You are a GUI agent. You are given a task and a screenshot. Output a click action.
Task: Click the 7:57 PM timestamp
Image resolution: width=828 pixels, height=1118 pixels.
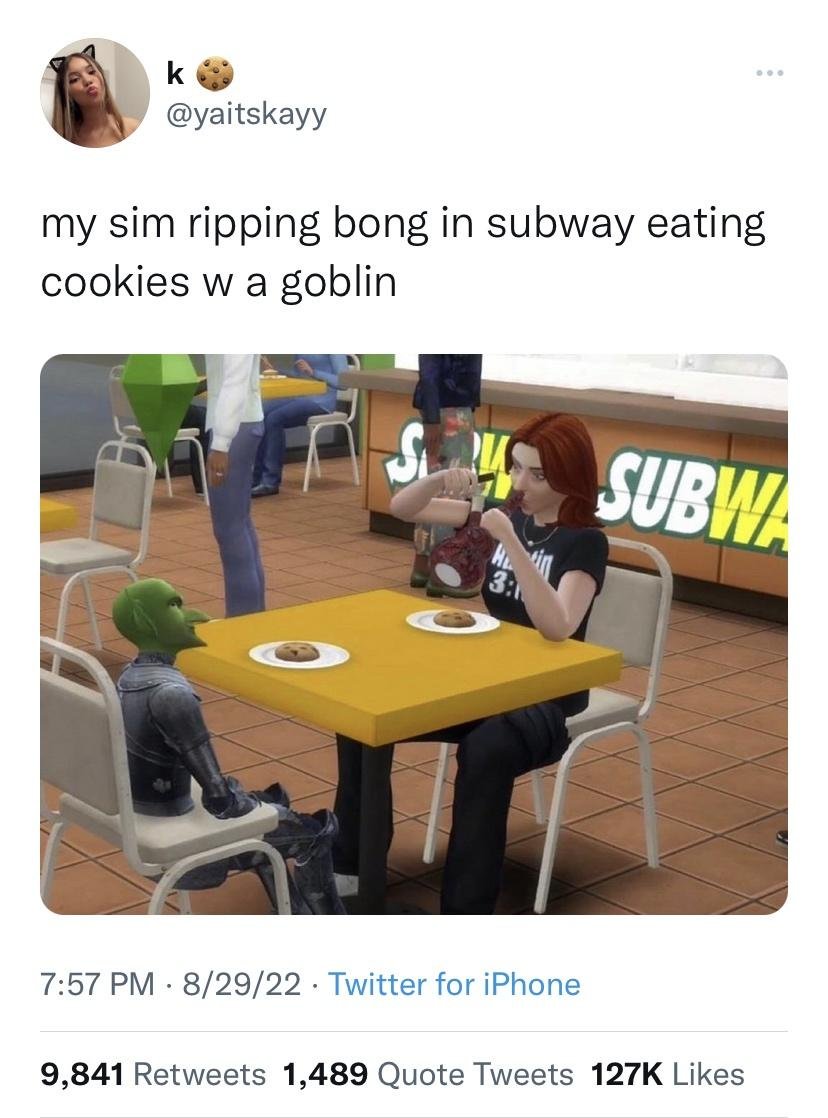(x=98, y=985)
